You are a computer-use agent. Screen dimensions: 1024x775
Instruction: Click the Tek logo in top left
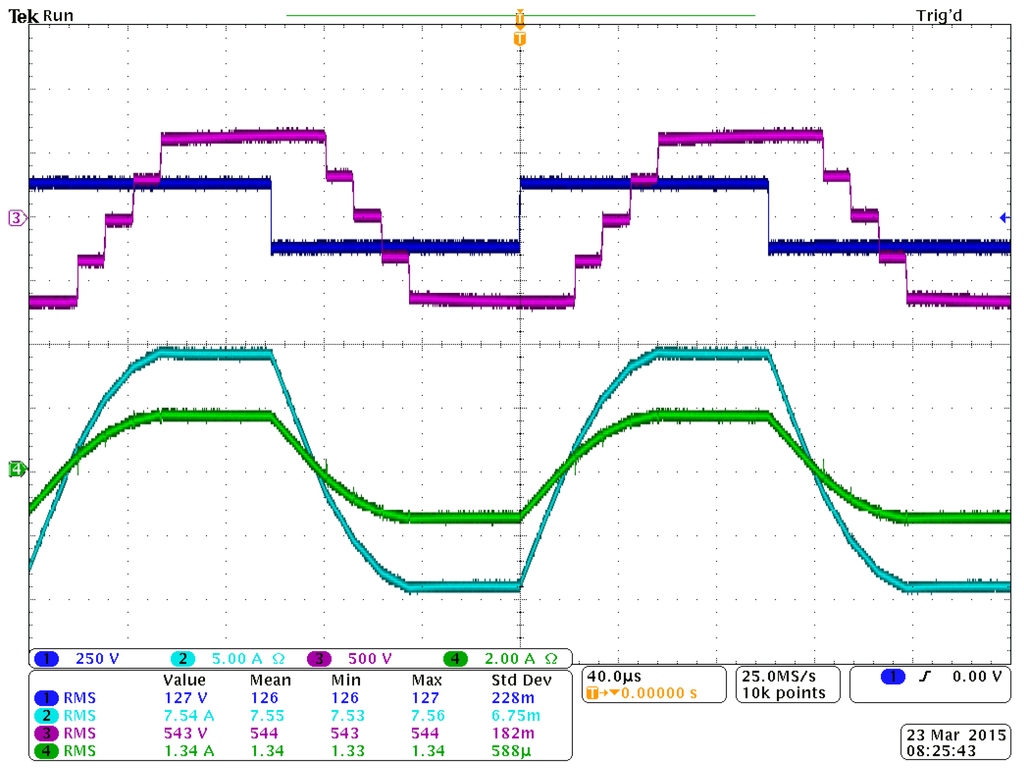click(22, 14)
